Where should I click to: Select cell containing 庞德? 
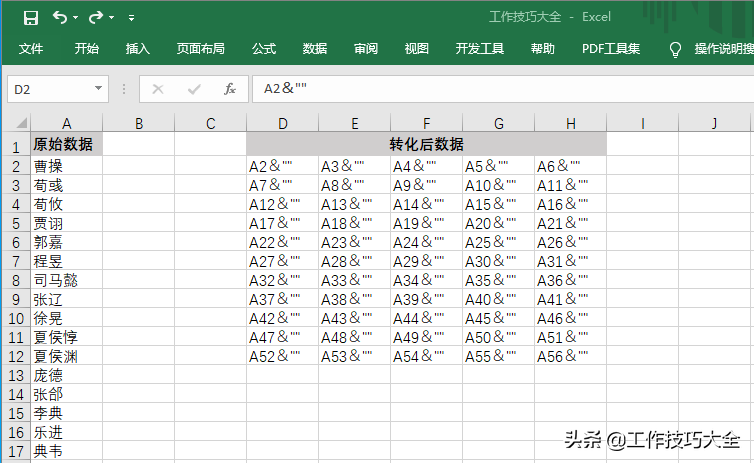[66, 375]
